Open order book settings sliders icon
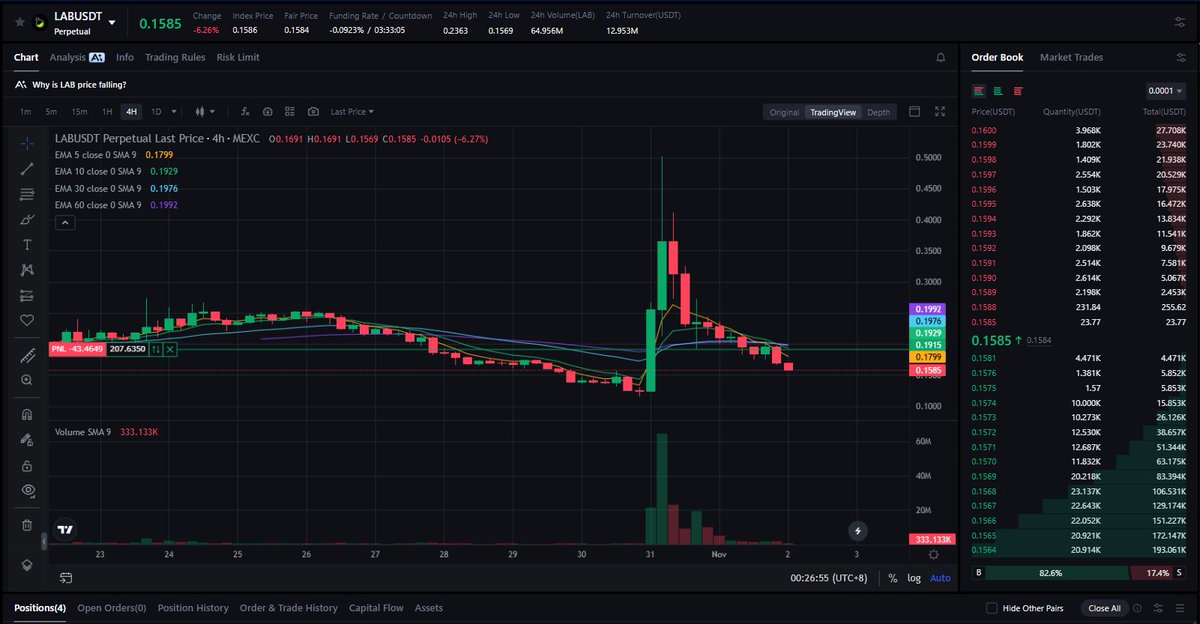This screenshot has width=1200, height=624. point(1181,58)
